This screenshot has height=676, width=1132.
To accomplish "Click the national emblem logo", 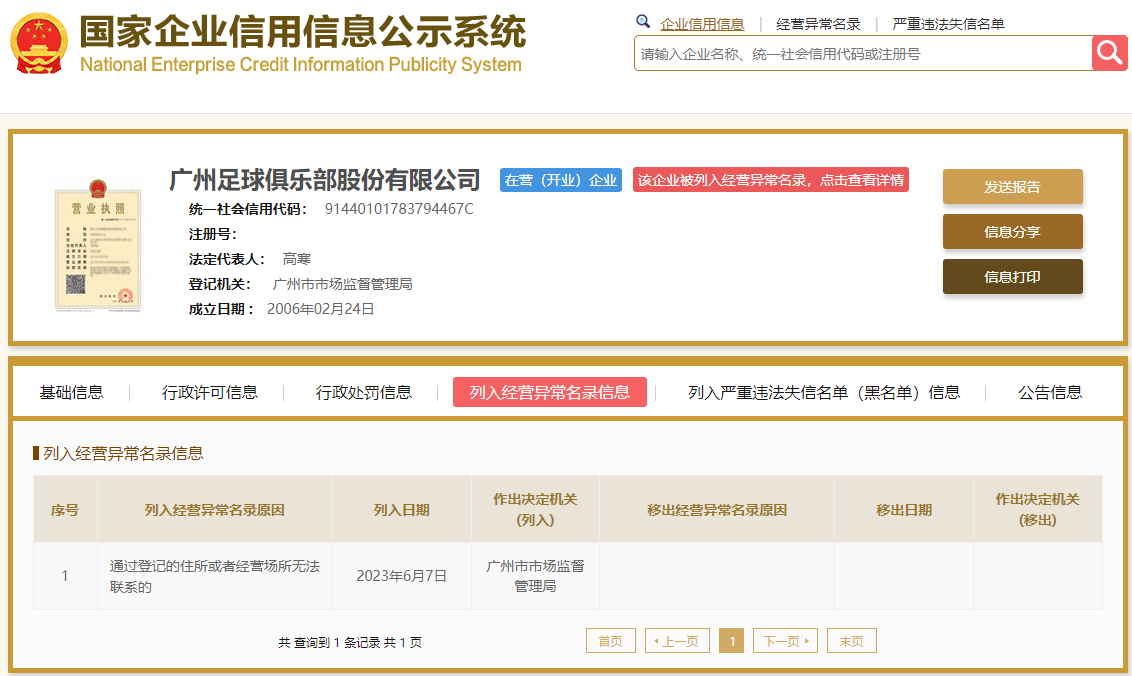I will pyautogui.click(x=39, y=44).
